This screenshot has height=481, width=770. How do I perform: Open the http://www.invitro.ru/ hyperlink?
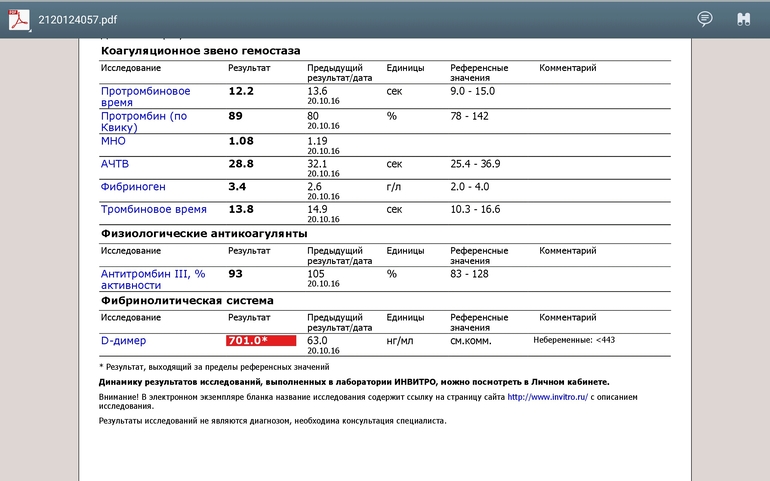coord(548,397)
